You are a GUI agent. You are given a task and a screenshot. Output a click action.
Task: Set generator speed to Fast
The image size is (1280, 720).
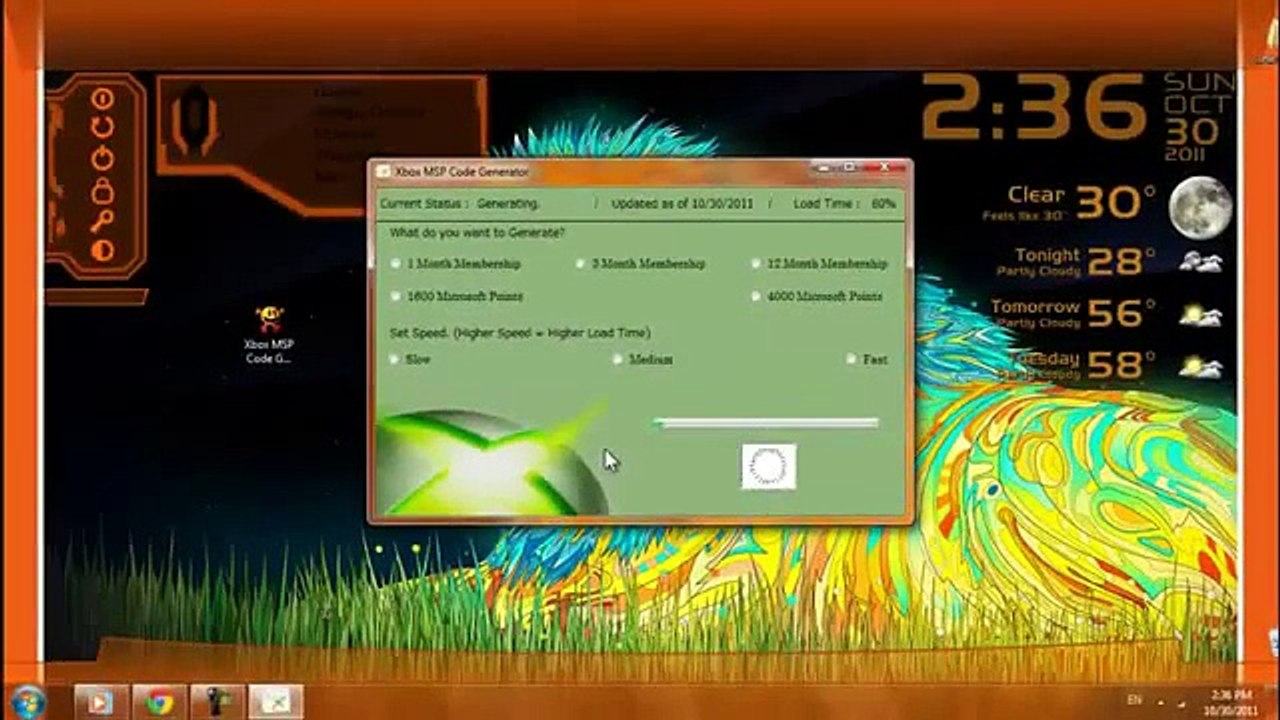click(x=866, y=359)
